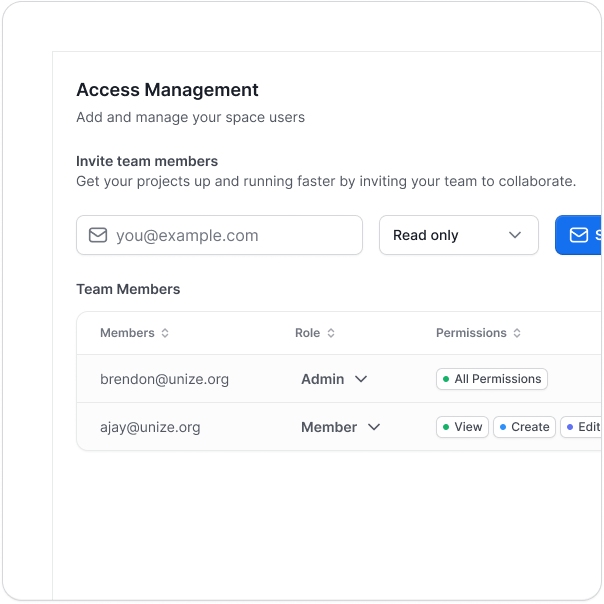Click the Invite team members heading
604x604 pixels.
(x=147, y=161)
